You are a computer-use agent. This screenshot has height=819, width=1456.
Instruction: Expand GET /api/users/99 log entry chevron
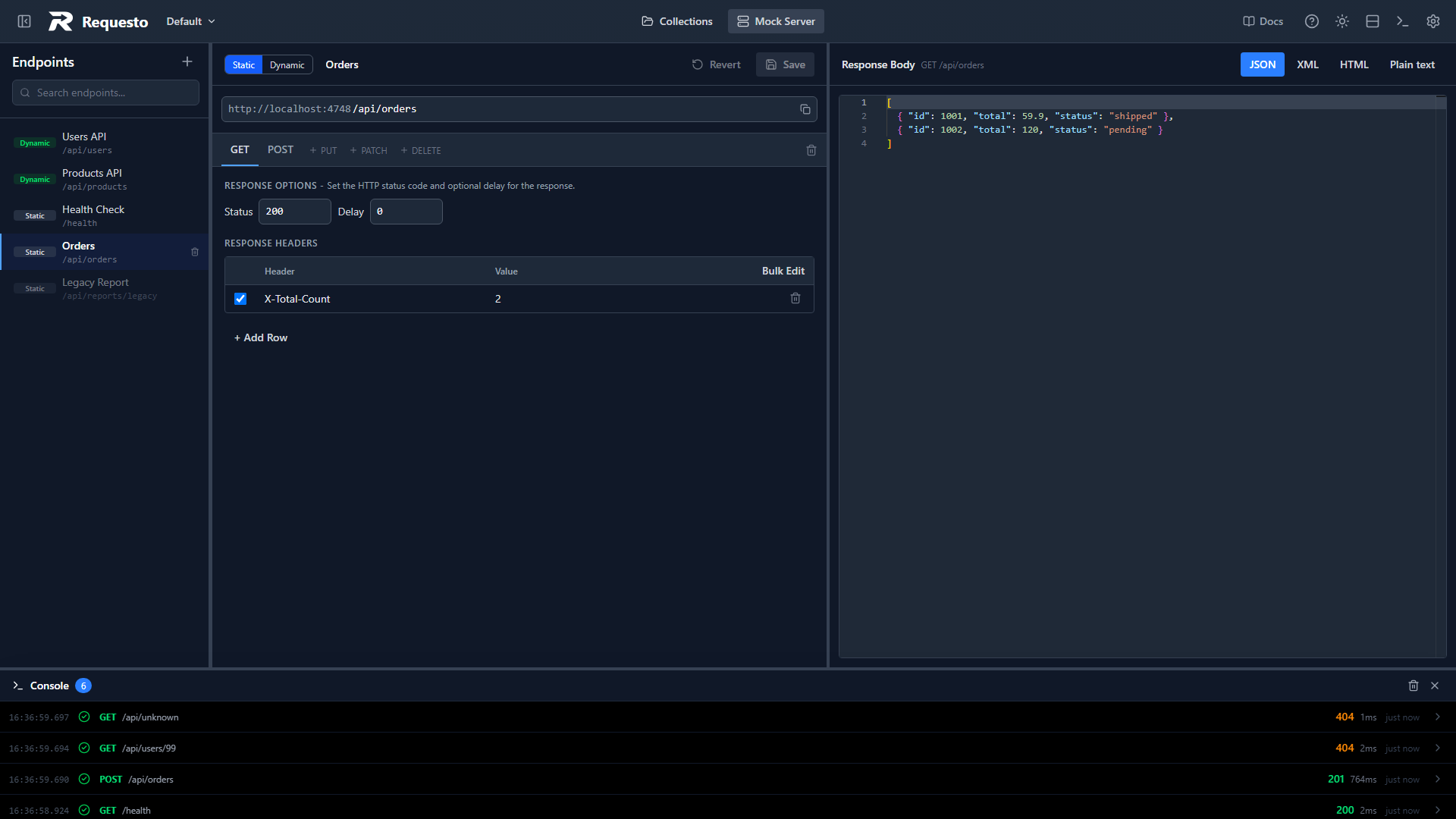(1438, 748)
